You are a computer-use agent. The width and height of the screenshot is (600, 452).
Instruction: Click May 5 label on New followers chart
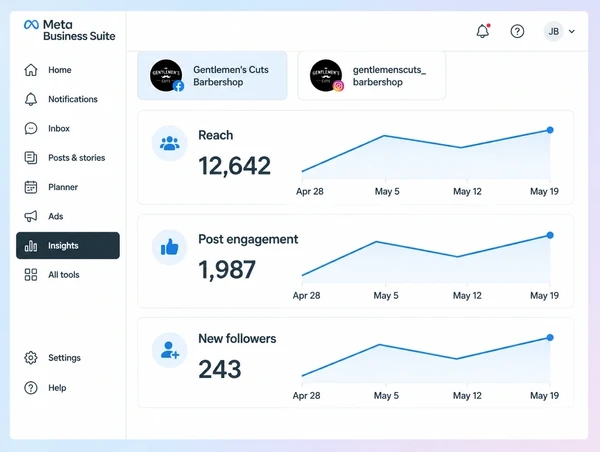pos(386,395)
